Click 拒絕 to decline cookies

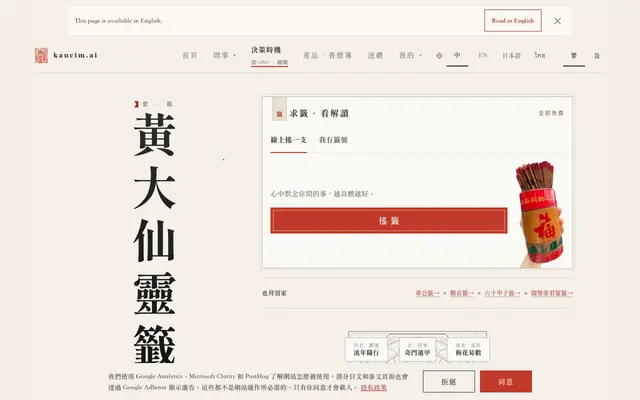(x=449, y=382)
